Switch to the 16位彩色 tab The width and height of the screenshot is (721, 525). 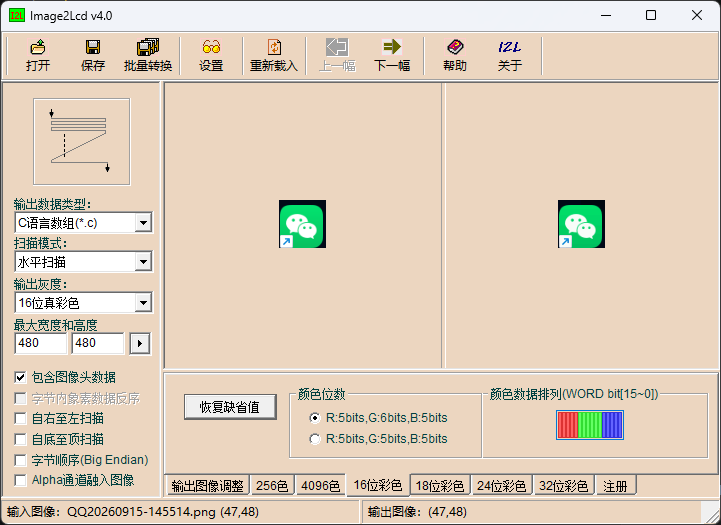[x=378, y=485]
